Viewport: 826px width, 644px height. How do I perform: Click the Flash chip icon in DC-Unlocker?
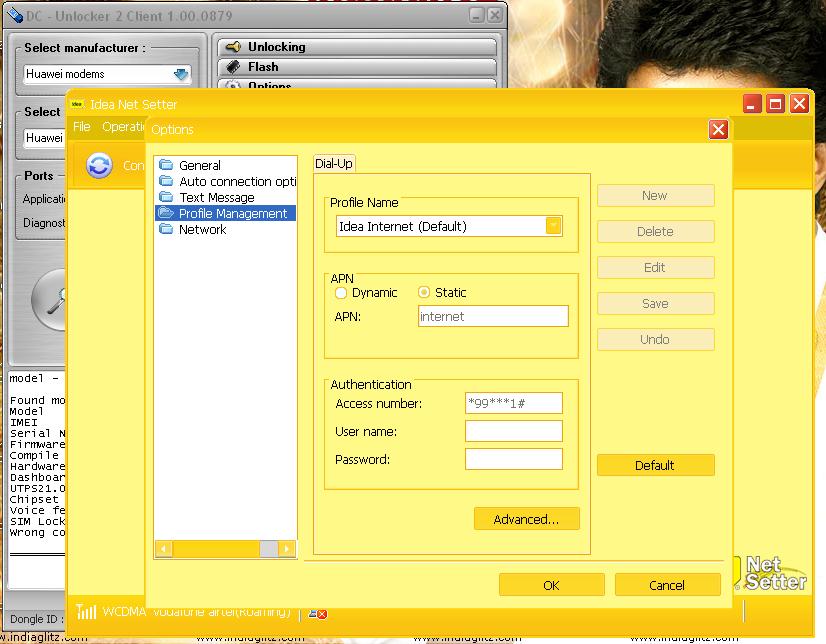click(233, 67)
